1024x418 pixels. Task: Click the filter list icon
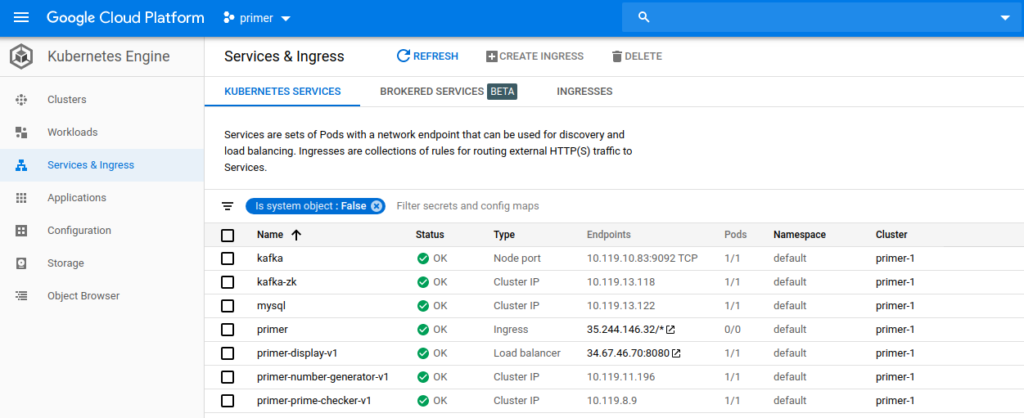pos(227,206)
